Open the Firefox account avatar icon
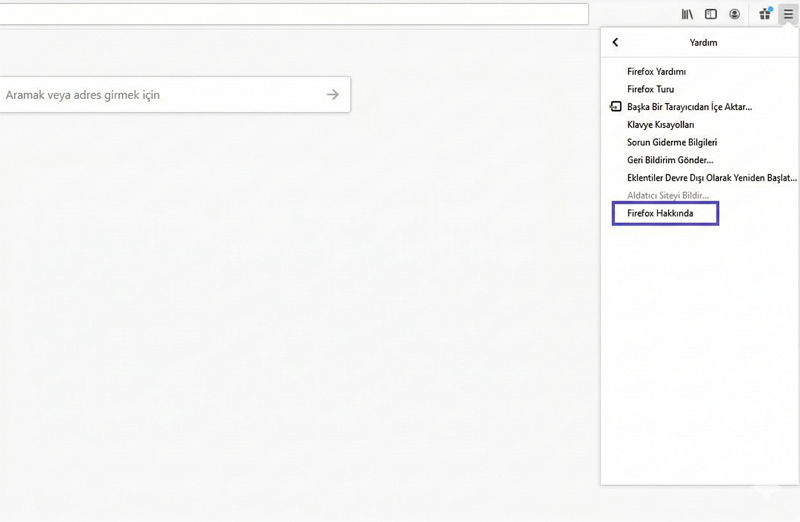 click(x=735, y=14)
